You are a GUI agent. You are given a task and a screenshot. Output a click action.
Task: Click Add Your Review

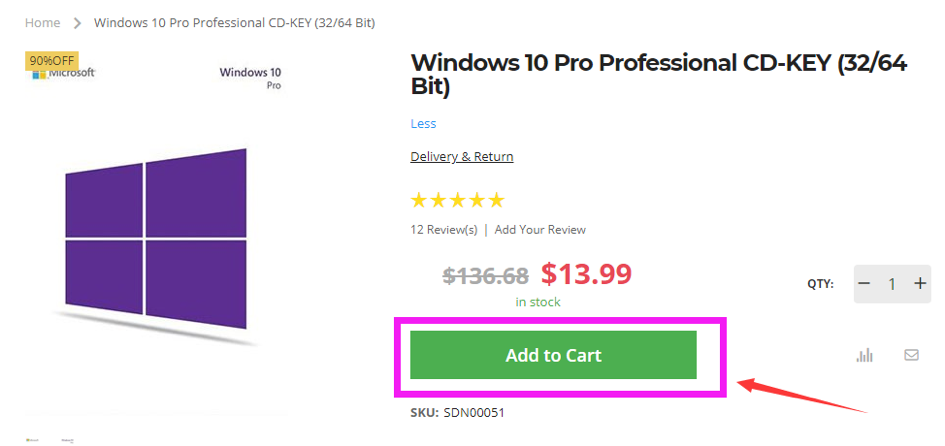(540, 230)
